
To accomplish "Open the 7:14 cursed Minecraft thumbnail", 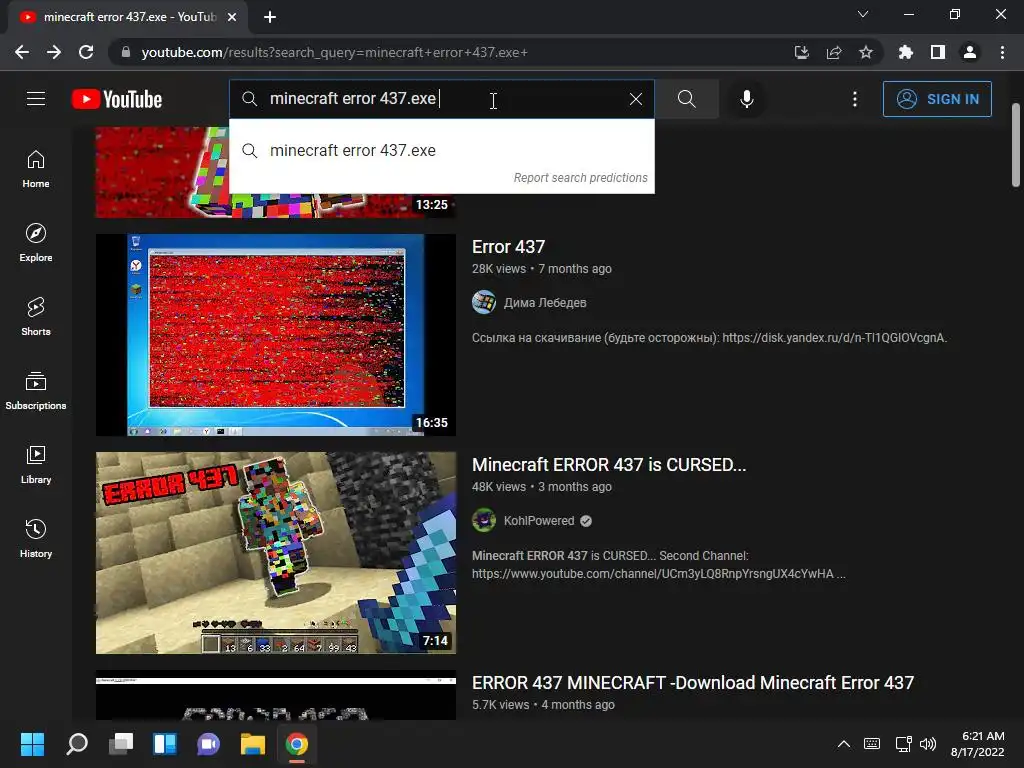I will coord(276,553).
